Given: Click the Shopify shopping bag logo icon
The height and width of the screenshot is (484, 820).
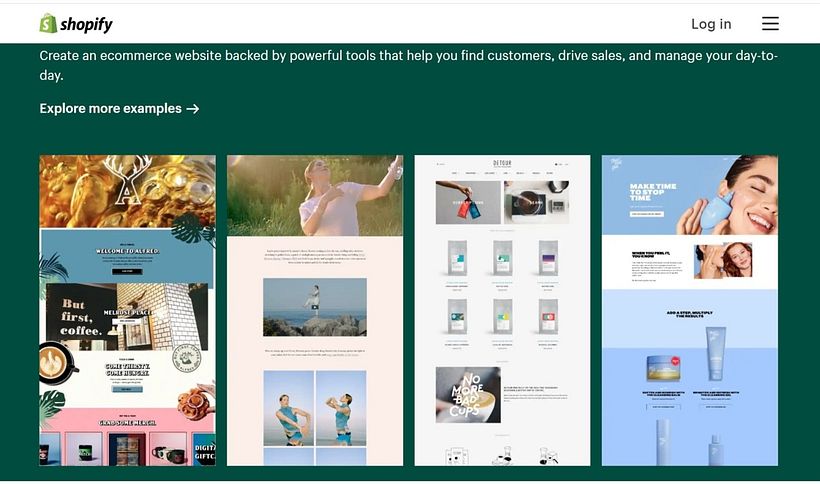Looking at the screenshot, I should coord(48,23).
